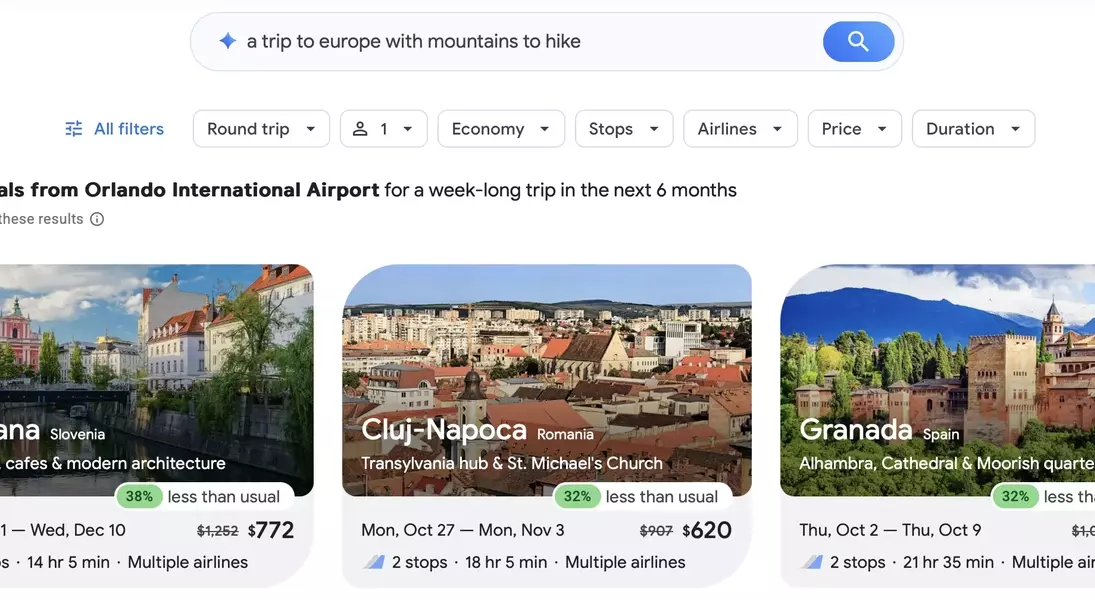Open the Stops filter dropdown
Viewport: 1095px width, 600px height.
point(624,129)
